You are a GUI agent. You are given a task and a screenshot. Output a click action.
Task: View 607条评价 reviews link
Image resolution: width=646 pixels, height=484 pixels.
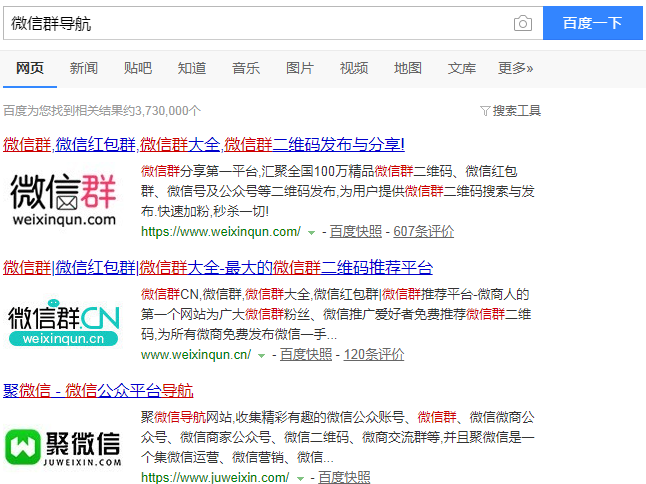[424, 231]
